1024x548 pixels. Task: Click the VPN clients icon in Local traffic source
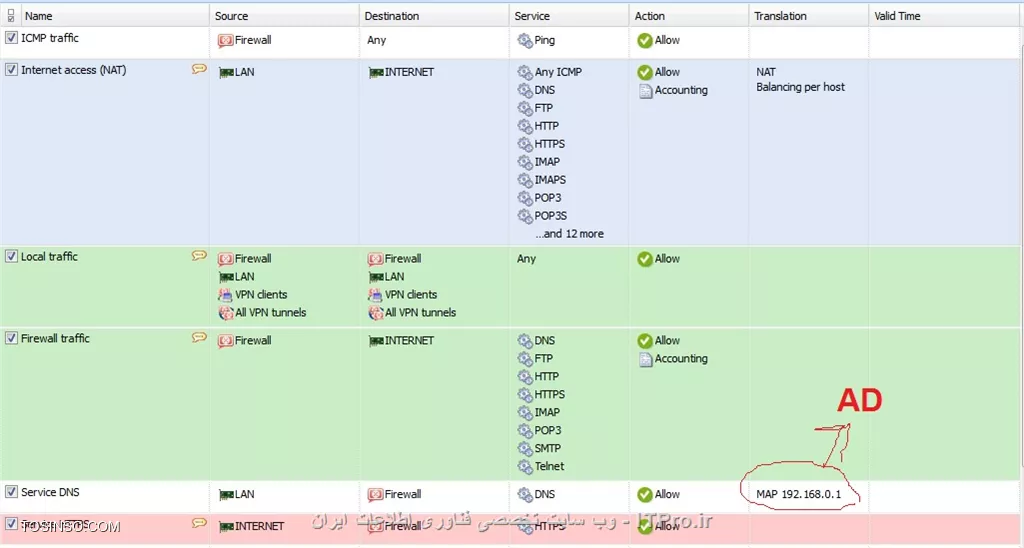click(x=225, y=295)
